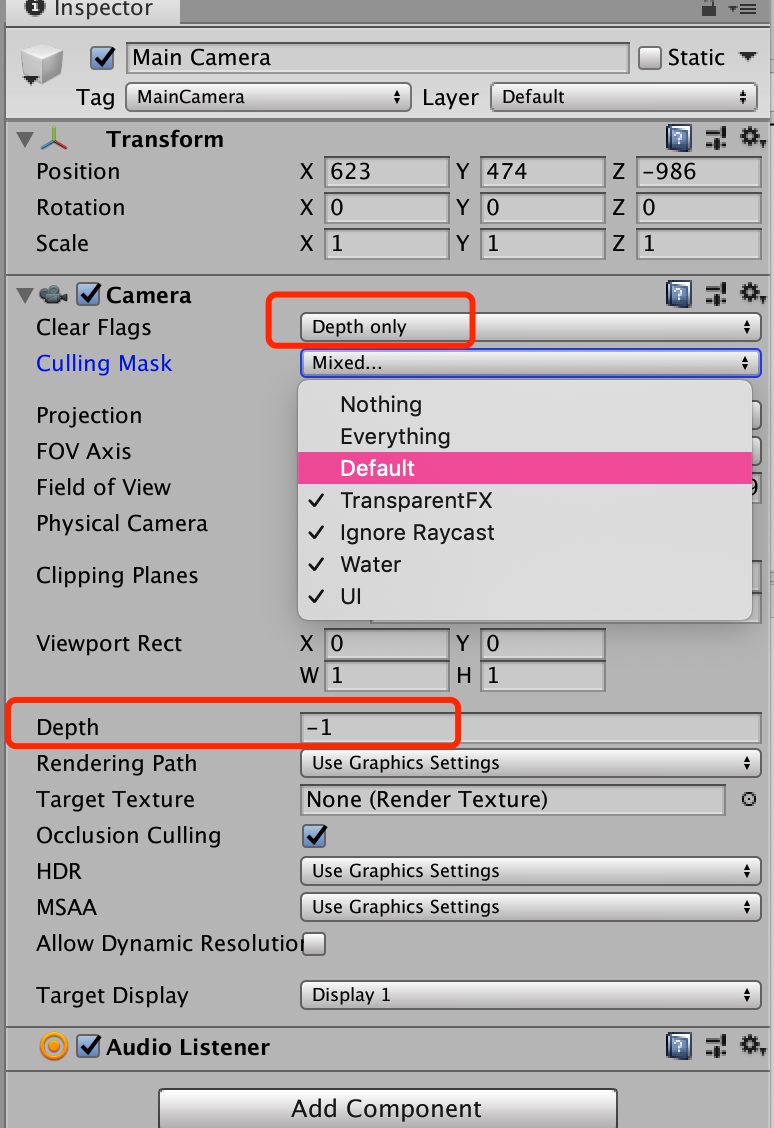Click the Position Z input field
Viewport: 774px width, 1128px height.
tap(699, 171)
